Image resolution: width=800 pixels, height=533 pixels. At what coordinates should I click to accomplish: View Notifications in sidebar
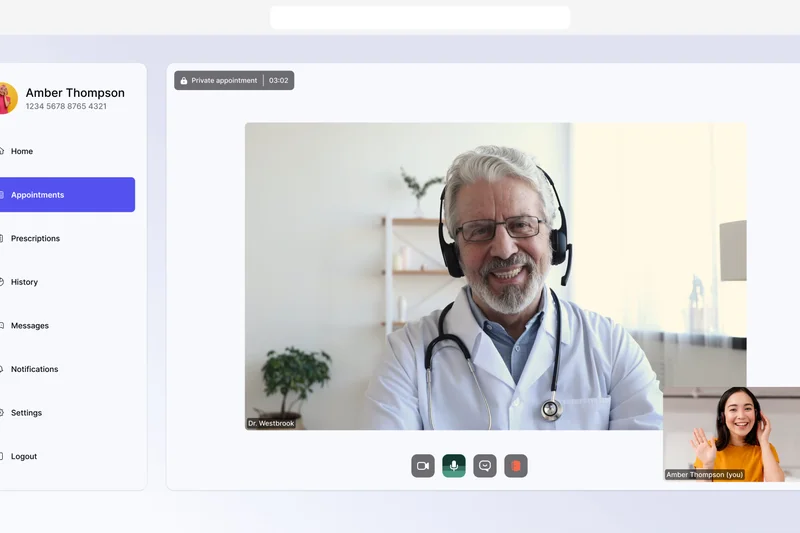click(x=34, y=369)
